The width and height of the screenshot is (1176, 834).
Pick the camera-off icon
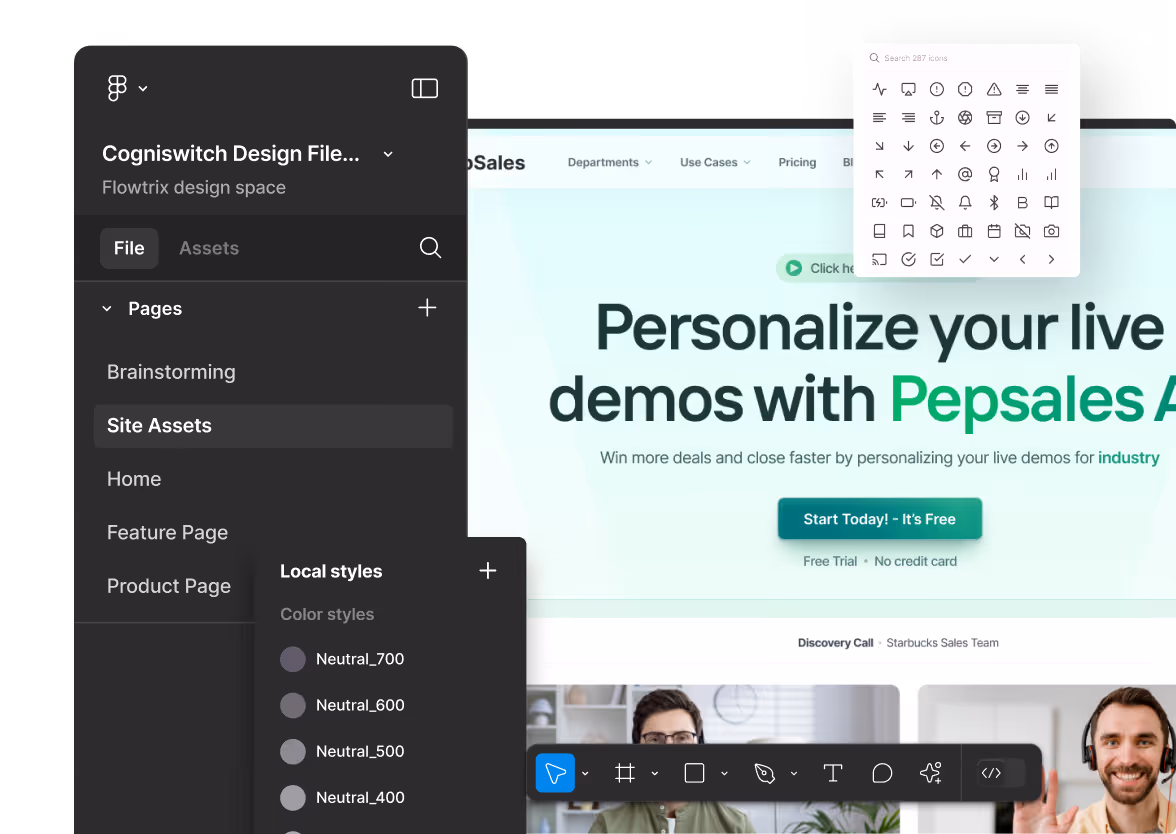[x=1022, y=231]
